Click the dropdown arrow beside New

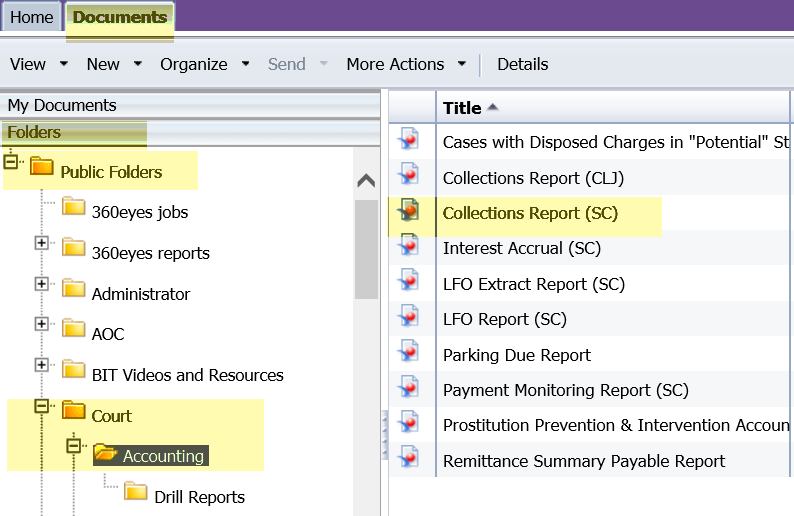(x=138, y=64)
